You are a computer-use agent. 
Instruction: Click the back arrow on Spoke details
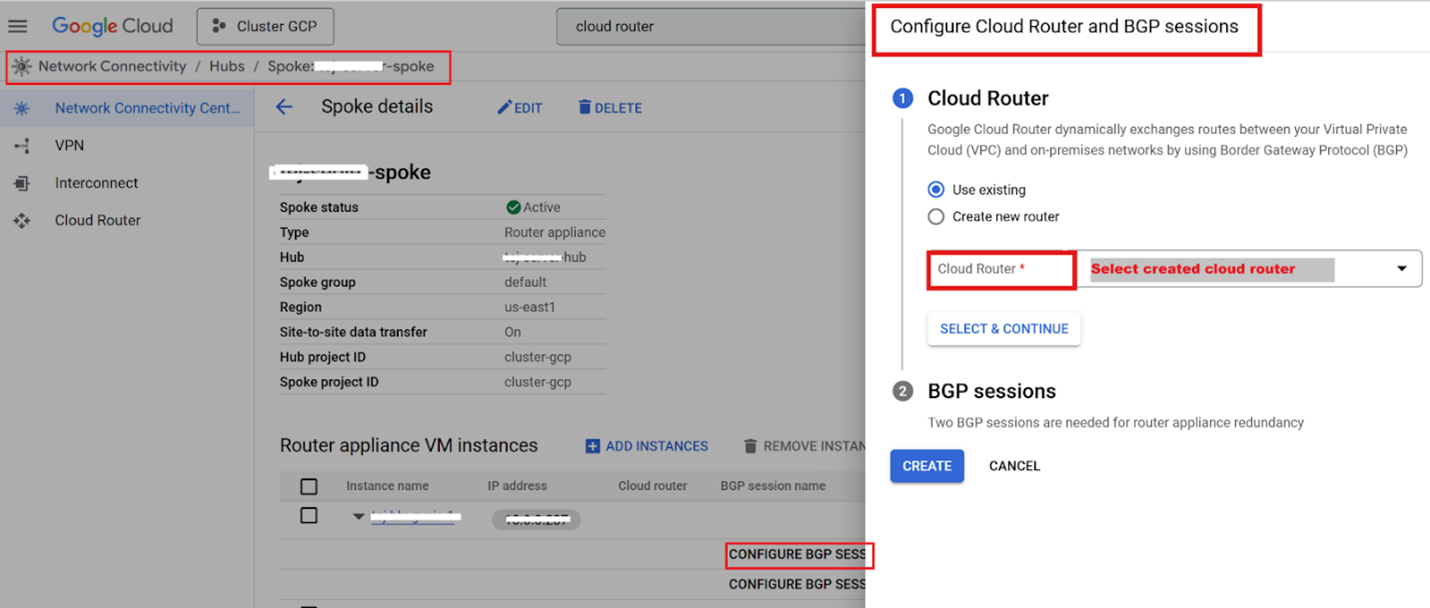(284, 107)
